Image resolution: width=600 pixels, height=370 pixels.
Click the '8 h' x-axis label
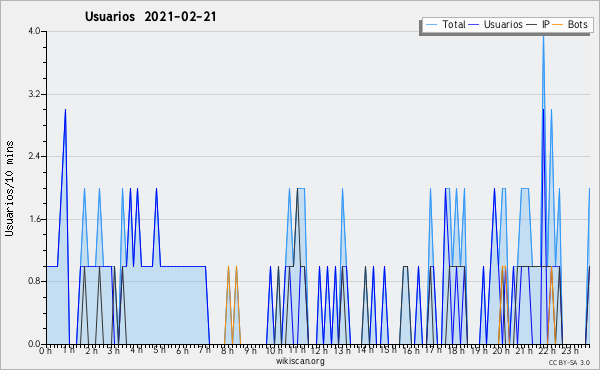pyautogui.click(x=227, y=351)
